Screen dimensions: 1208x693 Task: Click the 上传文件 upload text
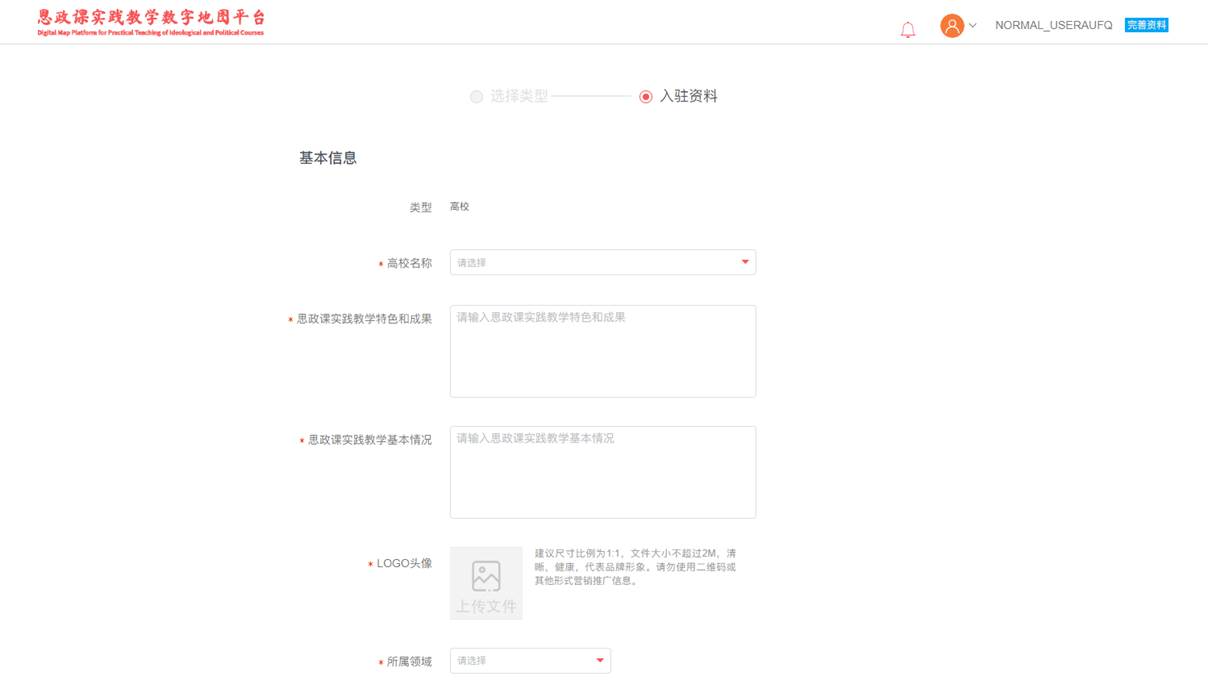pyautogui.click(x=486, y=606)
